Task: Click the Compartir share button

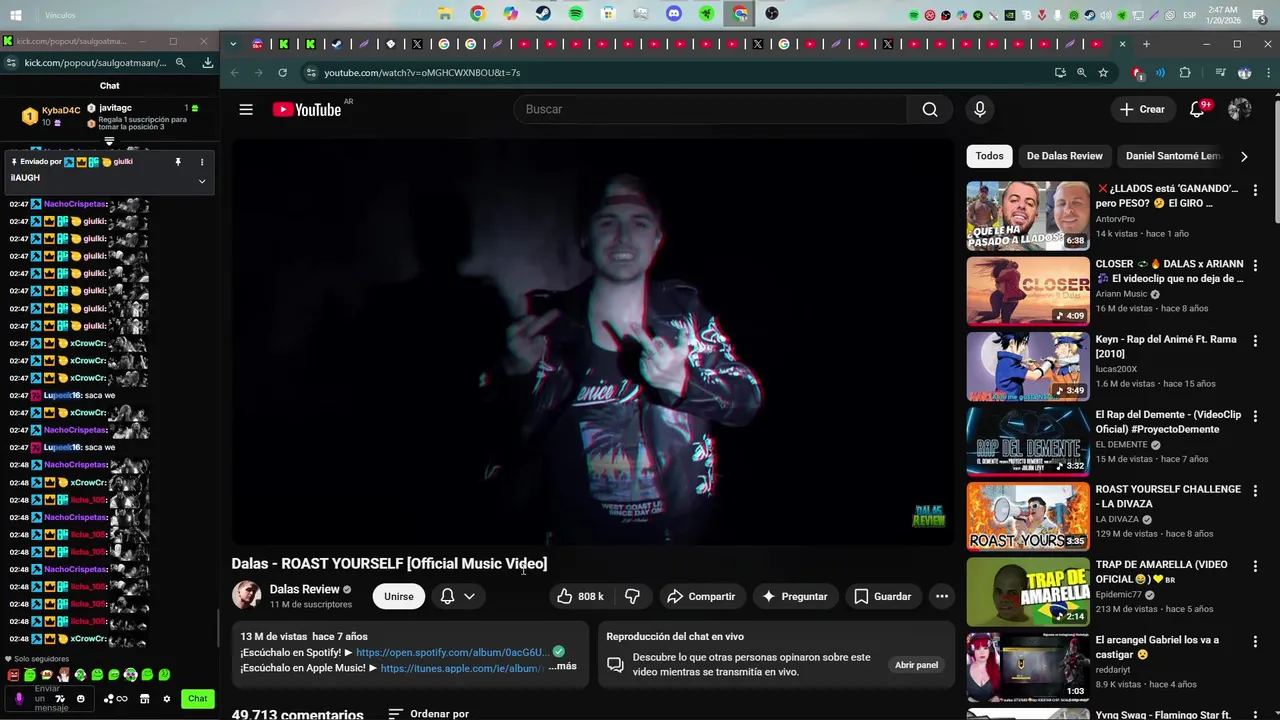Action: click(x=701, y=596)
